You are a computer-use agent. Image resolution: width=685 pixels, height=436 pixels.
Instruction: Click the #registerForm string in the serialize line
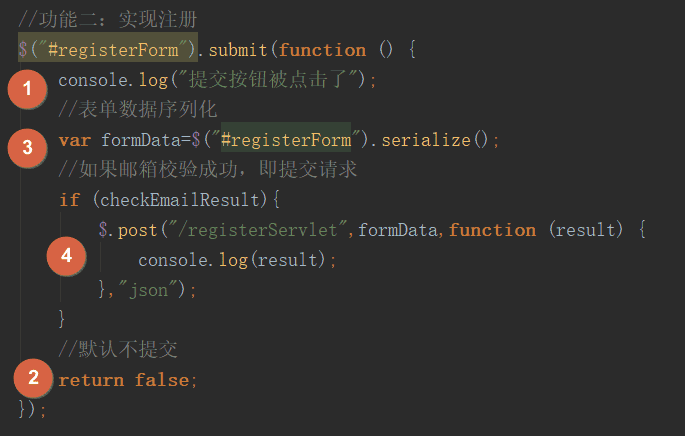(286, 140)
